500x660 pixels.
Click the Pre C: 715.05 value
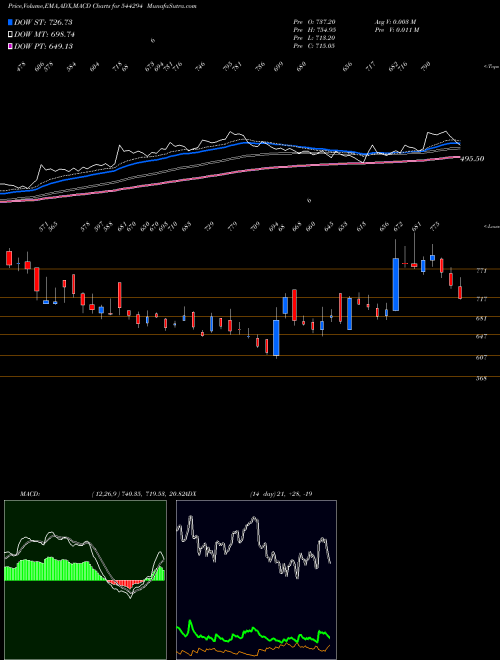click(314, 46)
